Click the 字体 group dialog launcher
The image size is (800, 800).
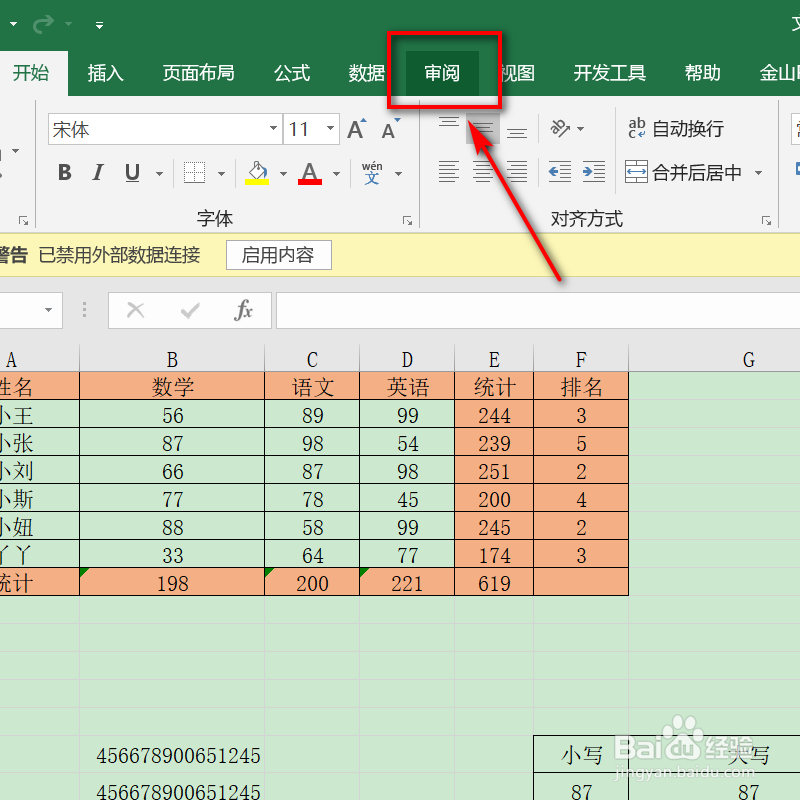coord(407,219)
